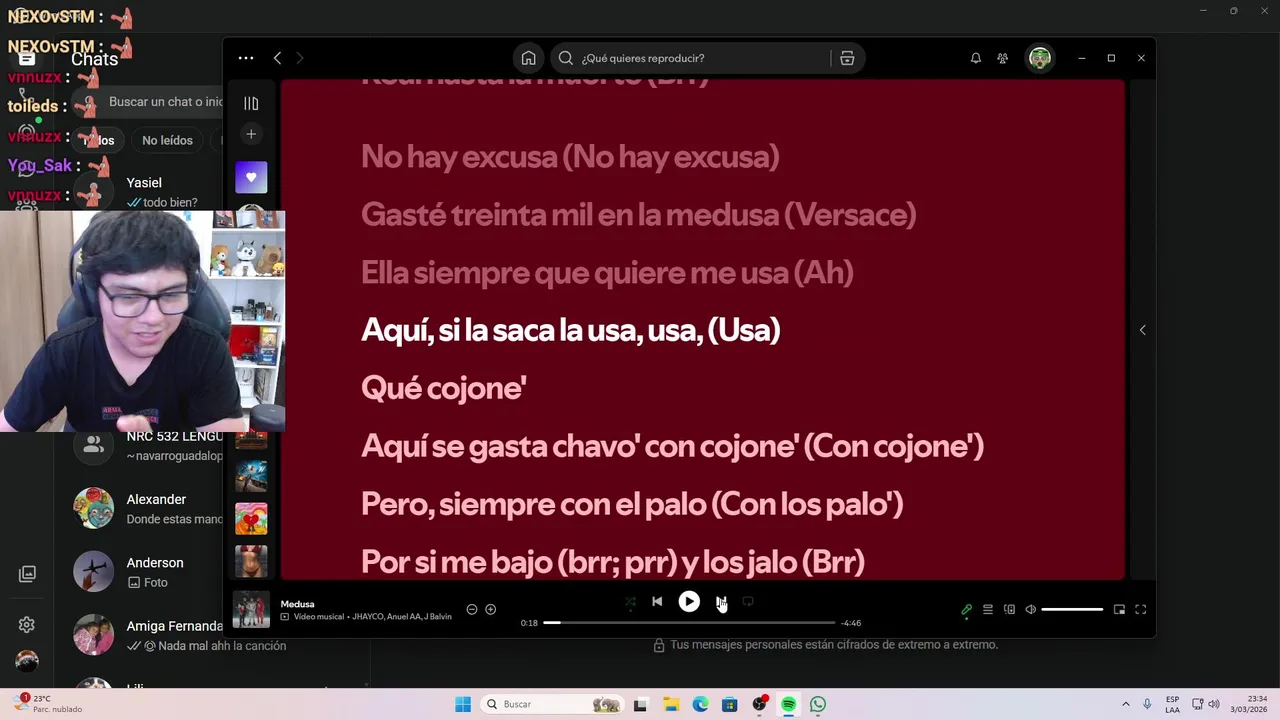Toggle the lyrics microphone button

966,609
